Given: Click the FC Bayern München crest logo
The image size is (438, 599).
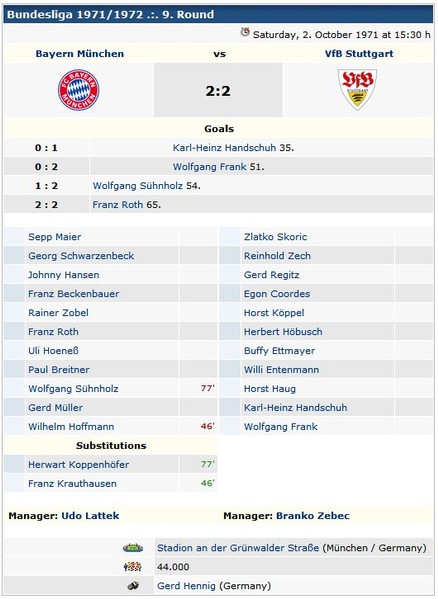Looking at the screenshot, I should point(79,90).
